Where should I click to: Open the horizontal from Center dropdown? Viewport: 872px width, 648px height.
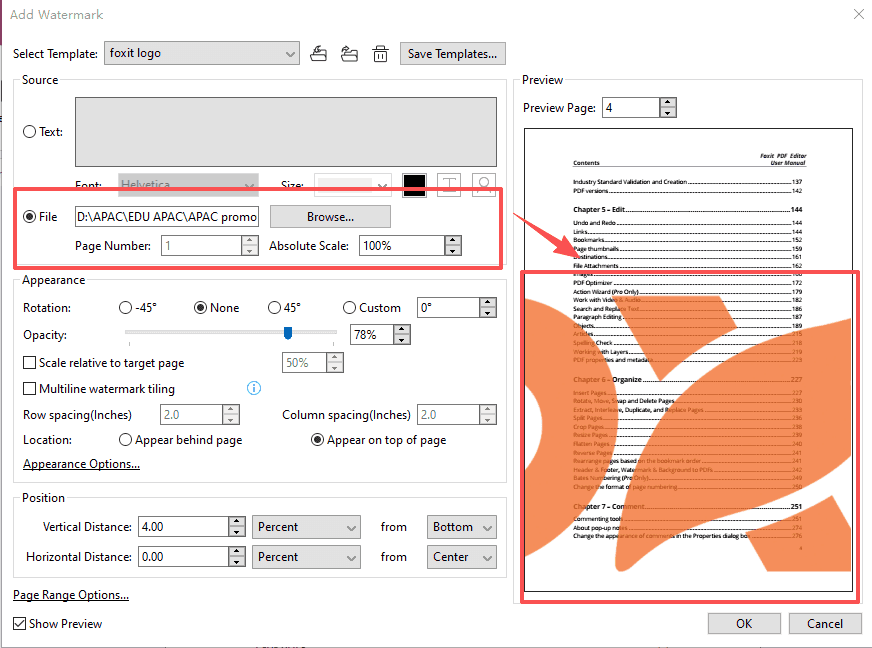[x=462, y=557]
